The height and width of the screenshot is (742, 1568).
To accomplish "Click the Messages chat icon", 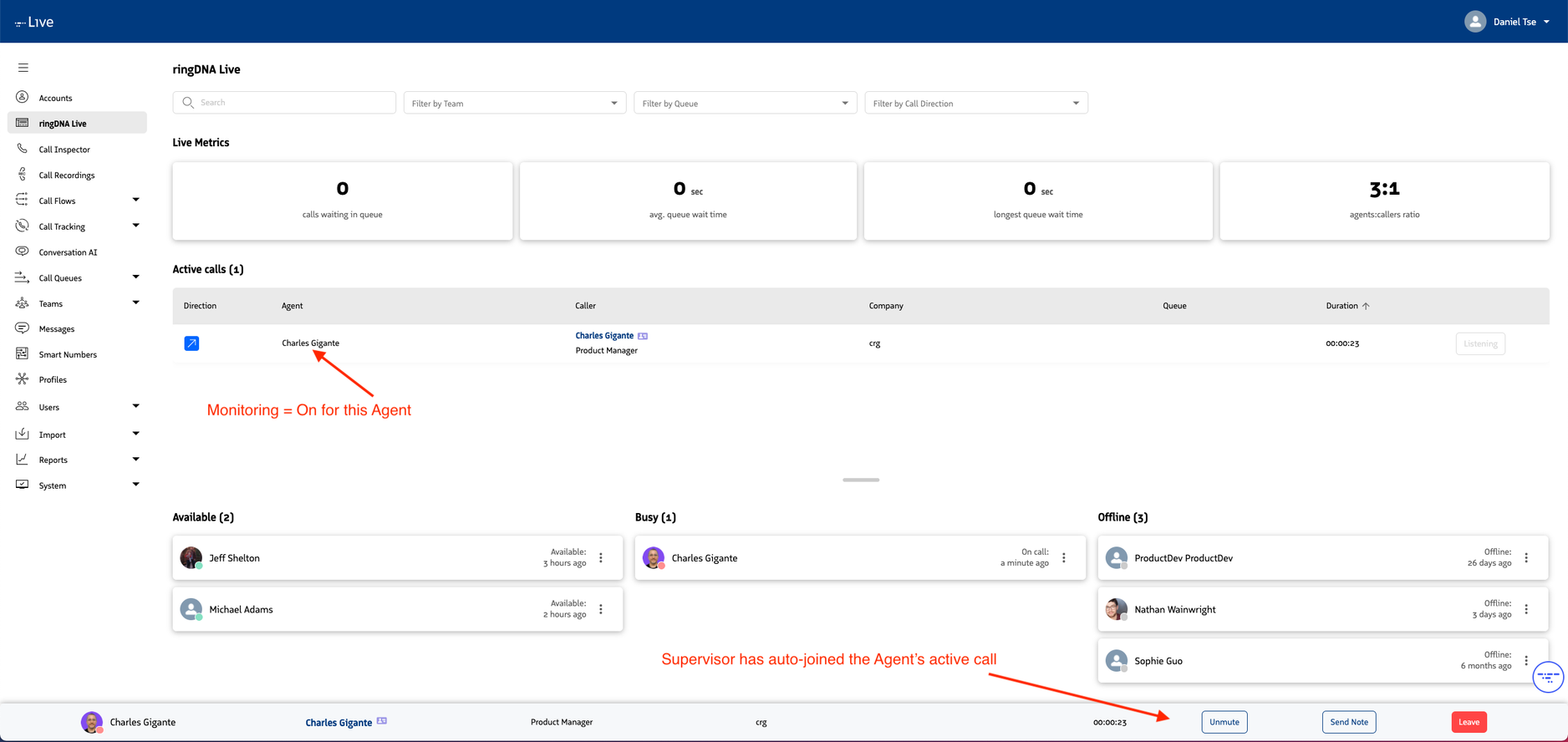I will click(x=23, y=328).
